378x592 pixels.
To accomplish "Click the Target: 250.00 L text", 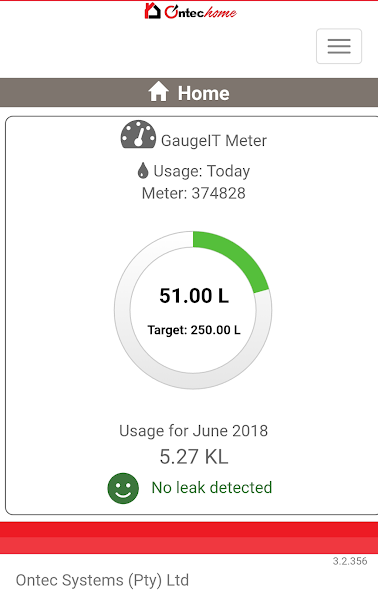I will point(194,330).
